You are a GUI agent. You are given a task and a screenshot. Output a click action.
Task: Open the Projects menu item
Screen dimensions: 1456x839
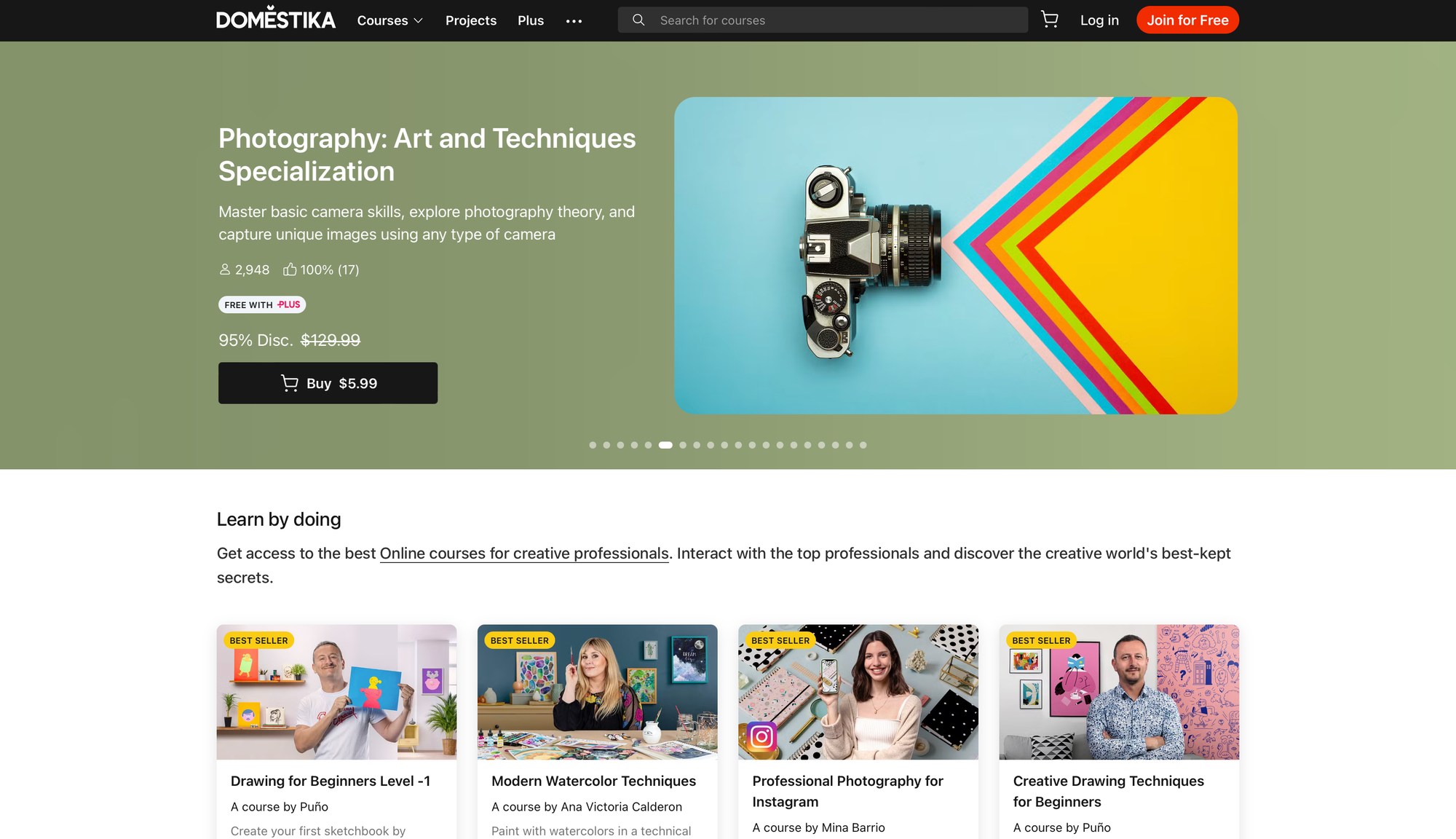click(471, 20)
